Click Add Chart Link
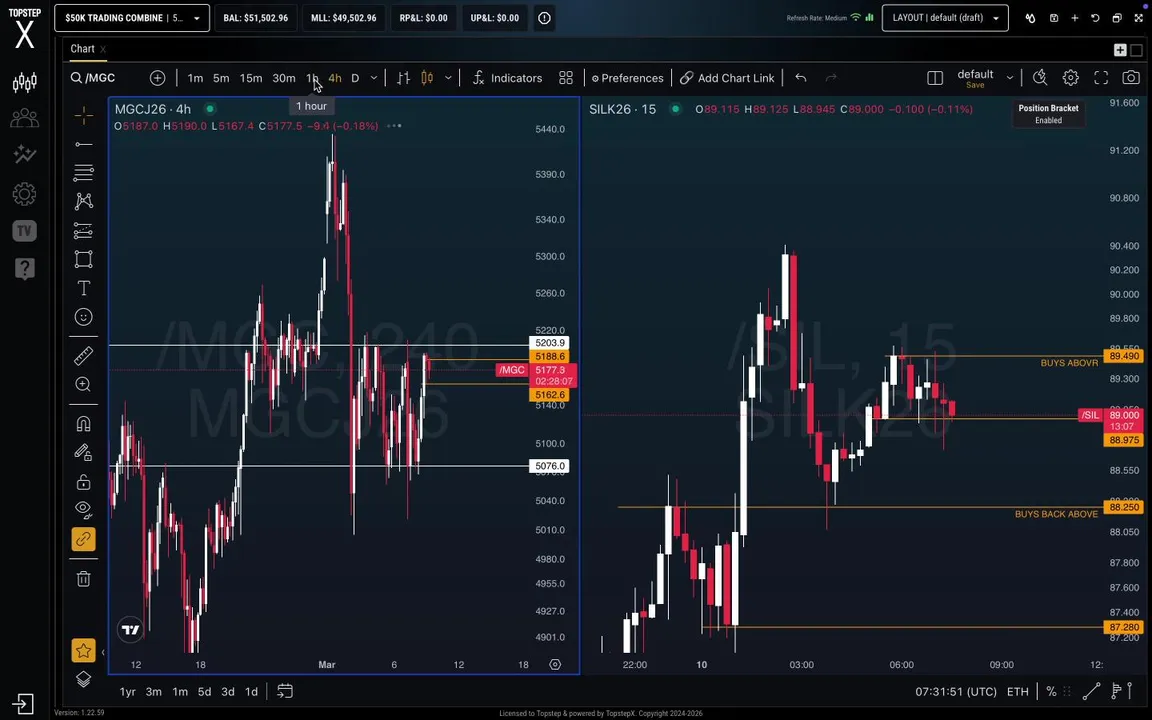 point(727,78)
